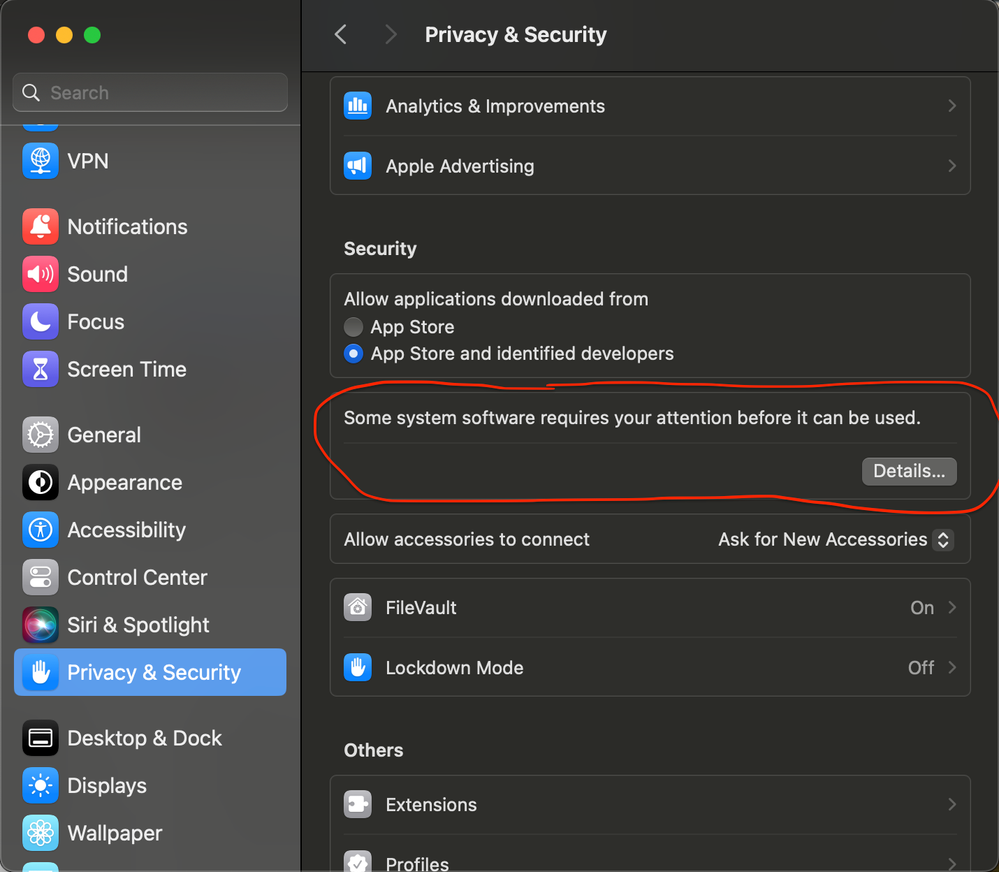Click the Apple Advertising megaphone icon

[358, 166]
